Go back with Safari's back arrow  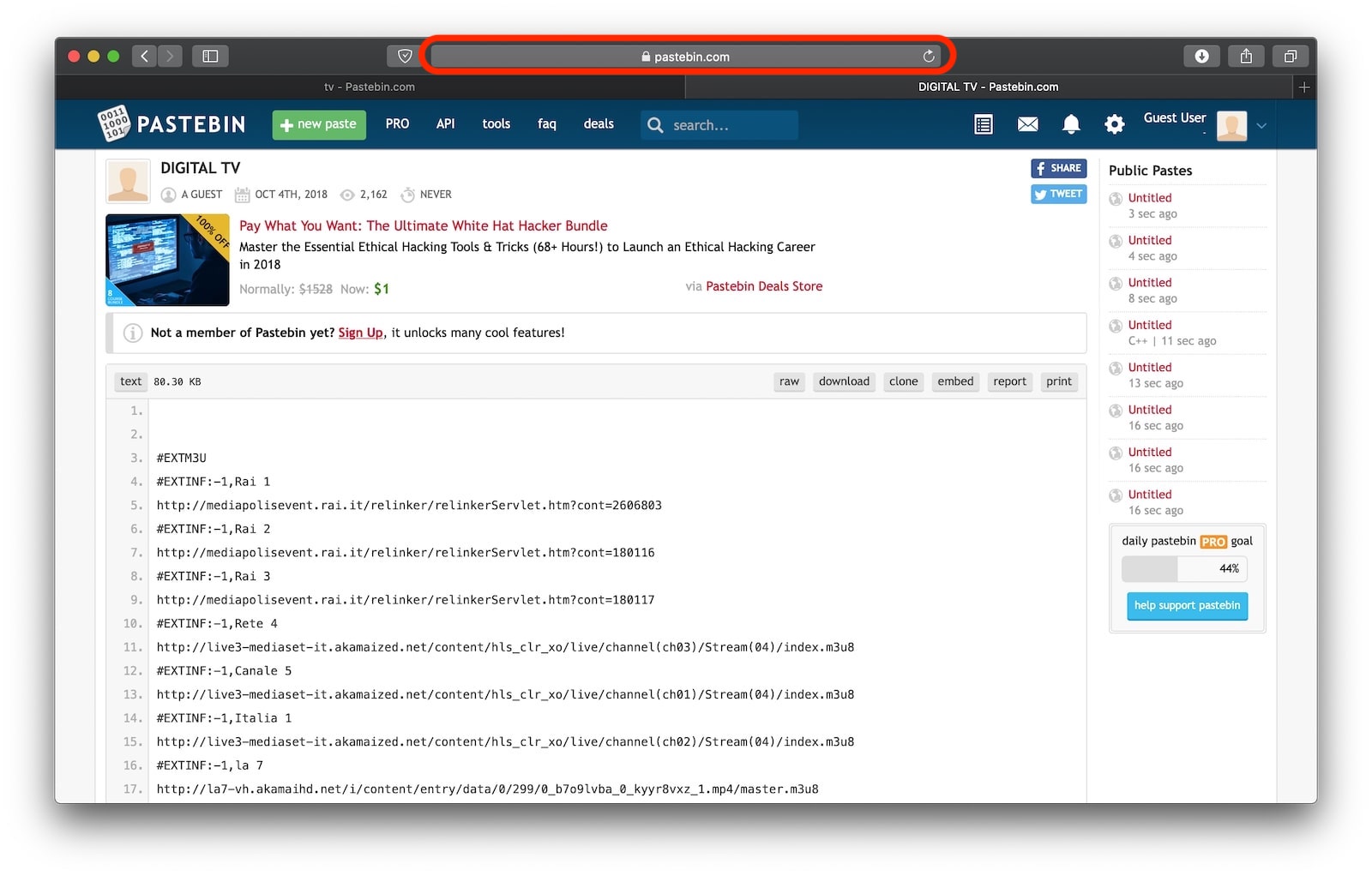tap(144, 57)
